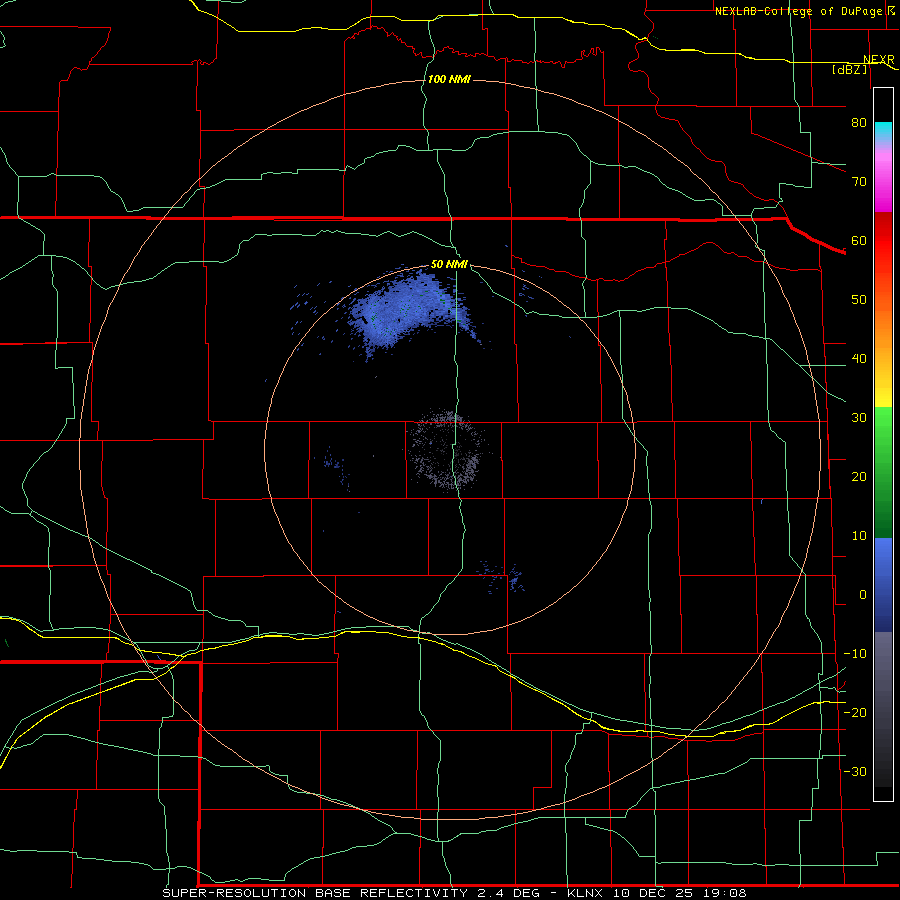Screen dimensions: 900x900
Task: Click the 60 dBZ scale value
Action: 859,240
